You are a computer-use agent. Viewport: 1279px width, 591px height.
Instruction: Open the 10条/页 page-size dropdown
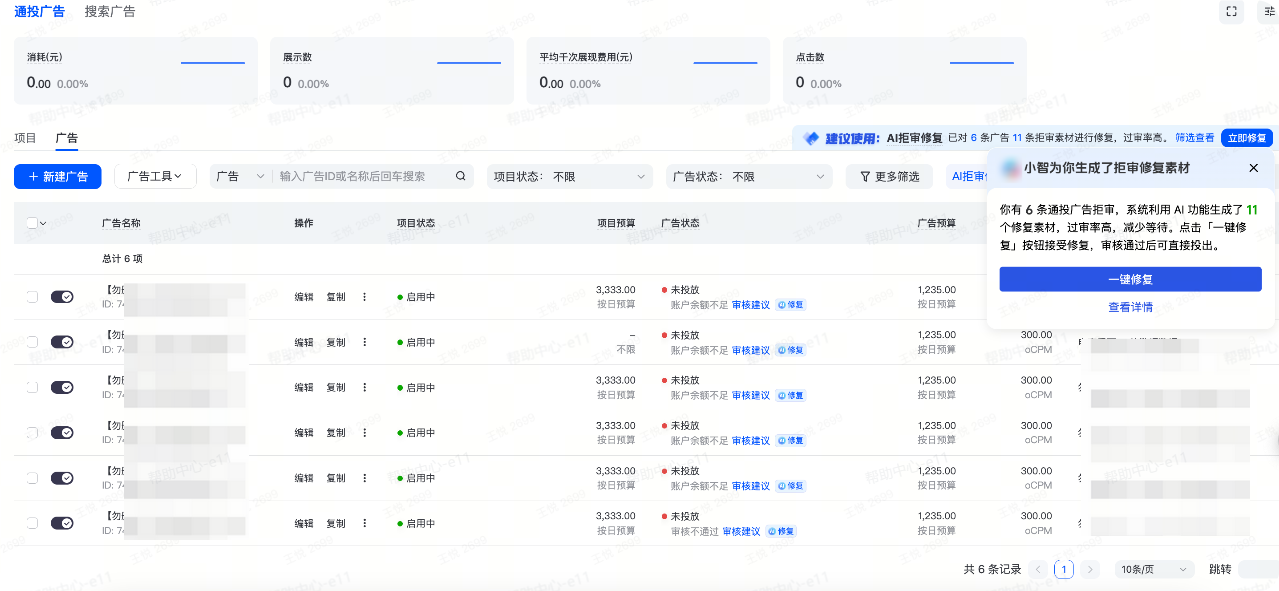[x=1155, y=569]
